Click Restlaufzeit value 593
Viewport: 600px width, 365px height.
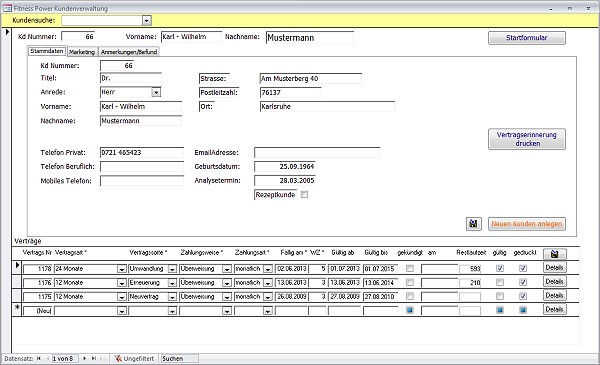click(470, 269)
